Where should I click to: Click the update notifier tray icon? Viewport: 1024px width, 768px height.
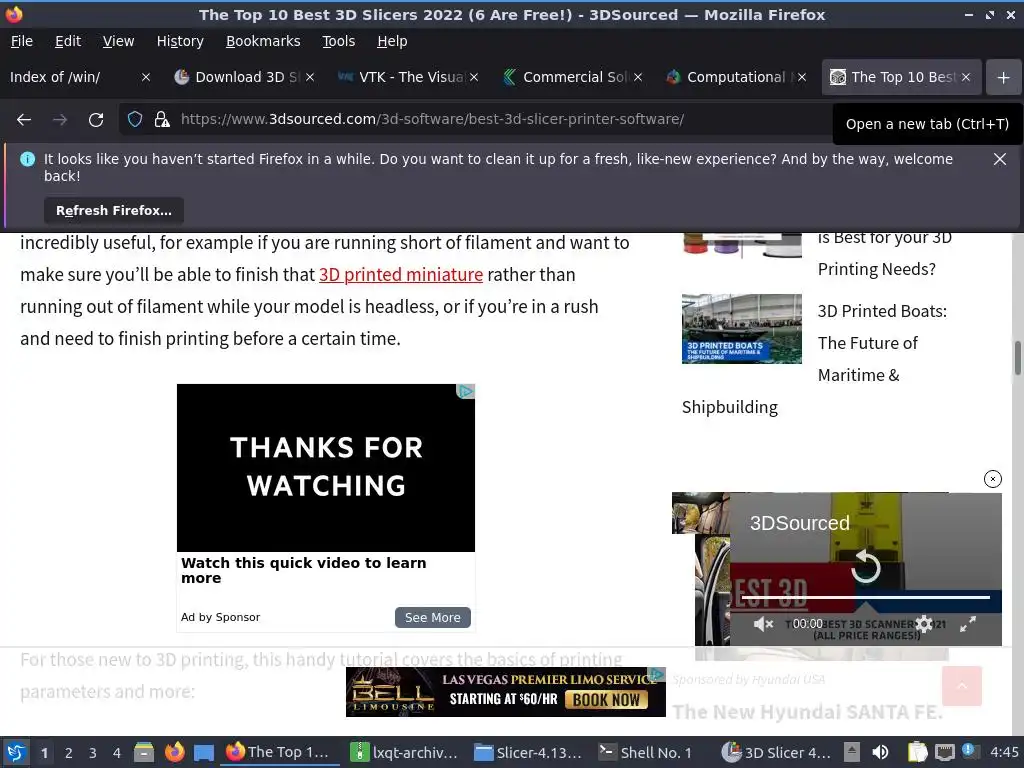[x=969, y=751]
